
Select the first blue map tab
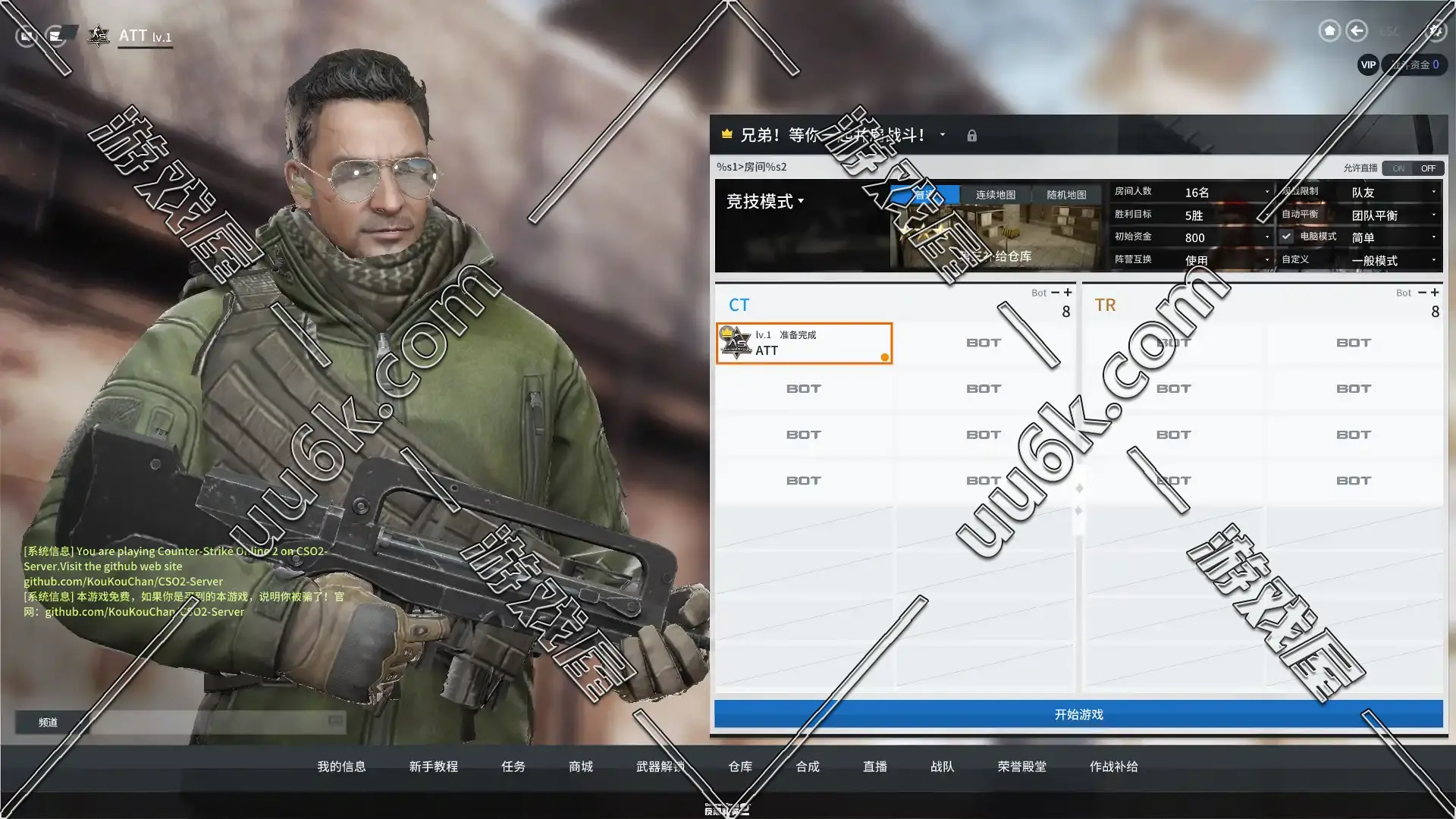click(x=924, y=195)
